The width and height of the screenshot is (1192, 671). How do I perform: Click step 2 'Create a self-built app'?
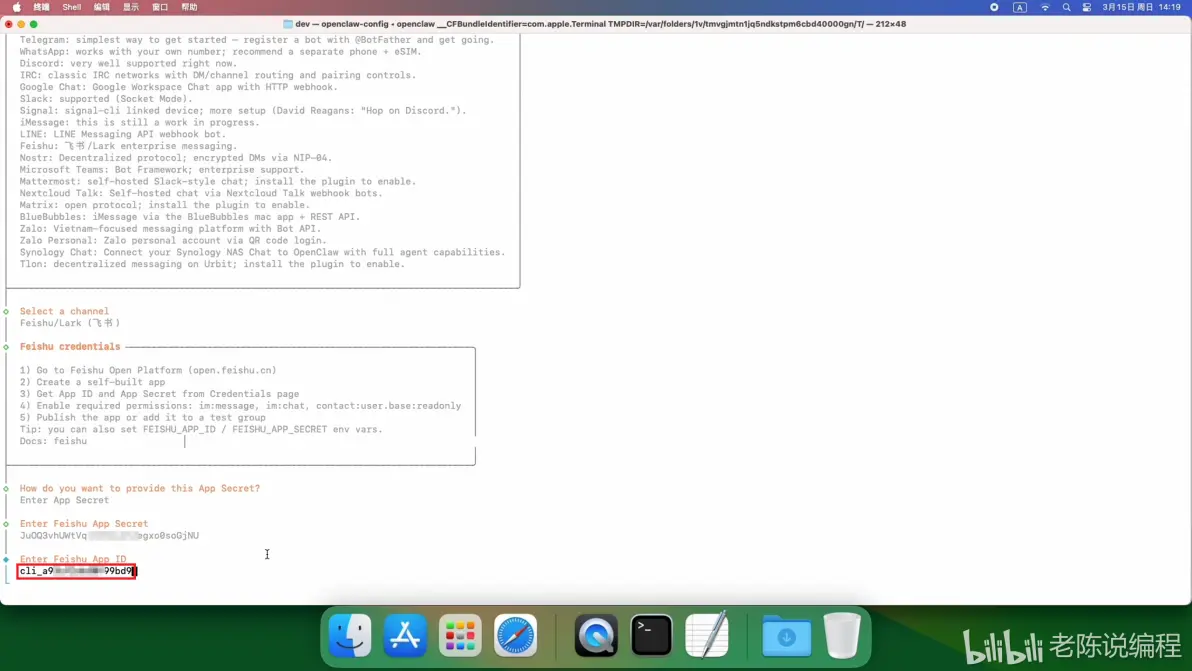point(93,382)
